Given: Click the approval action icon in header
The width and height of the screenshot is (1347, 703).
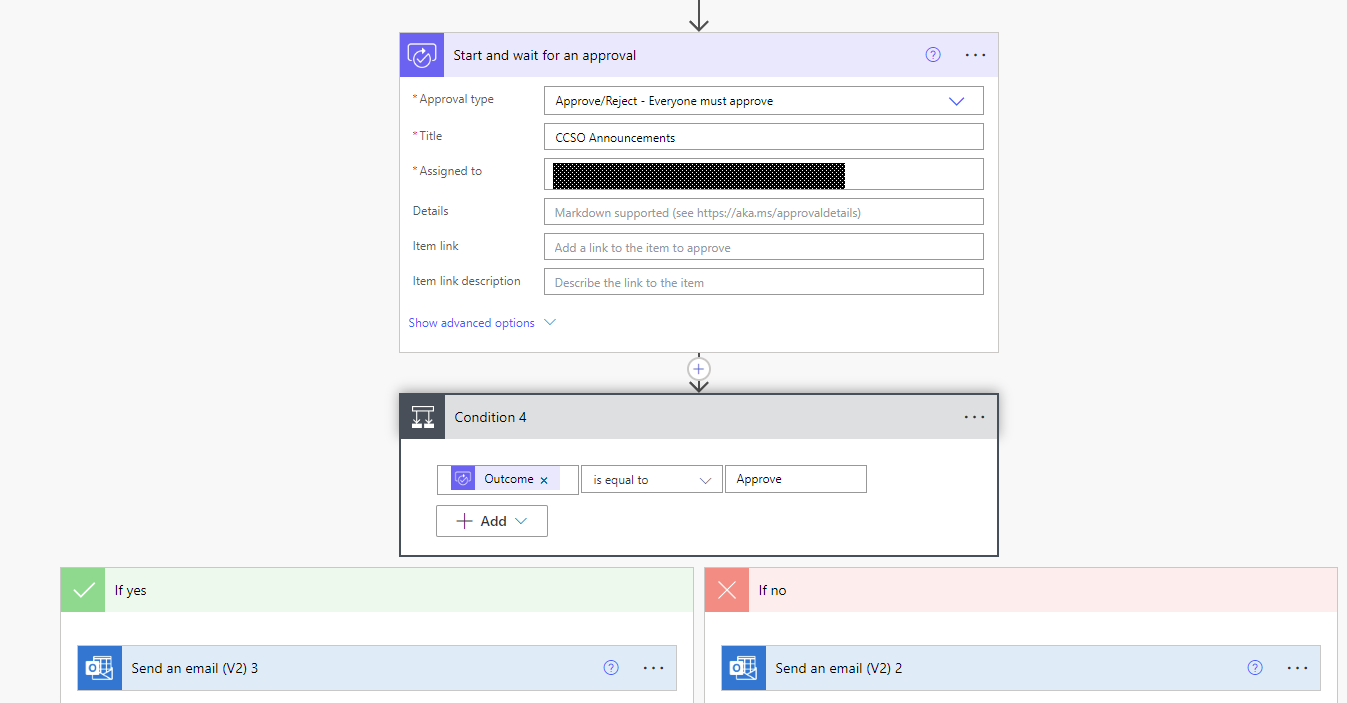Looking at the screenshot, I should point(422,55).
